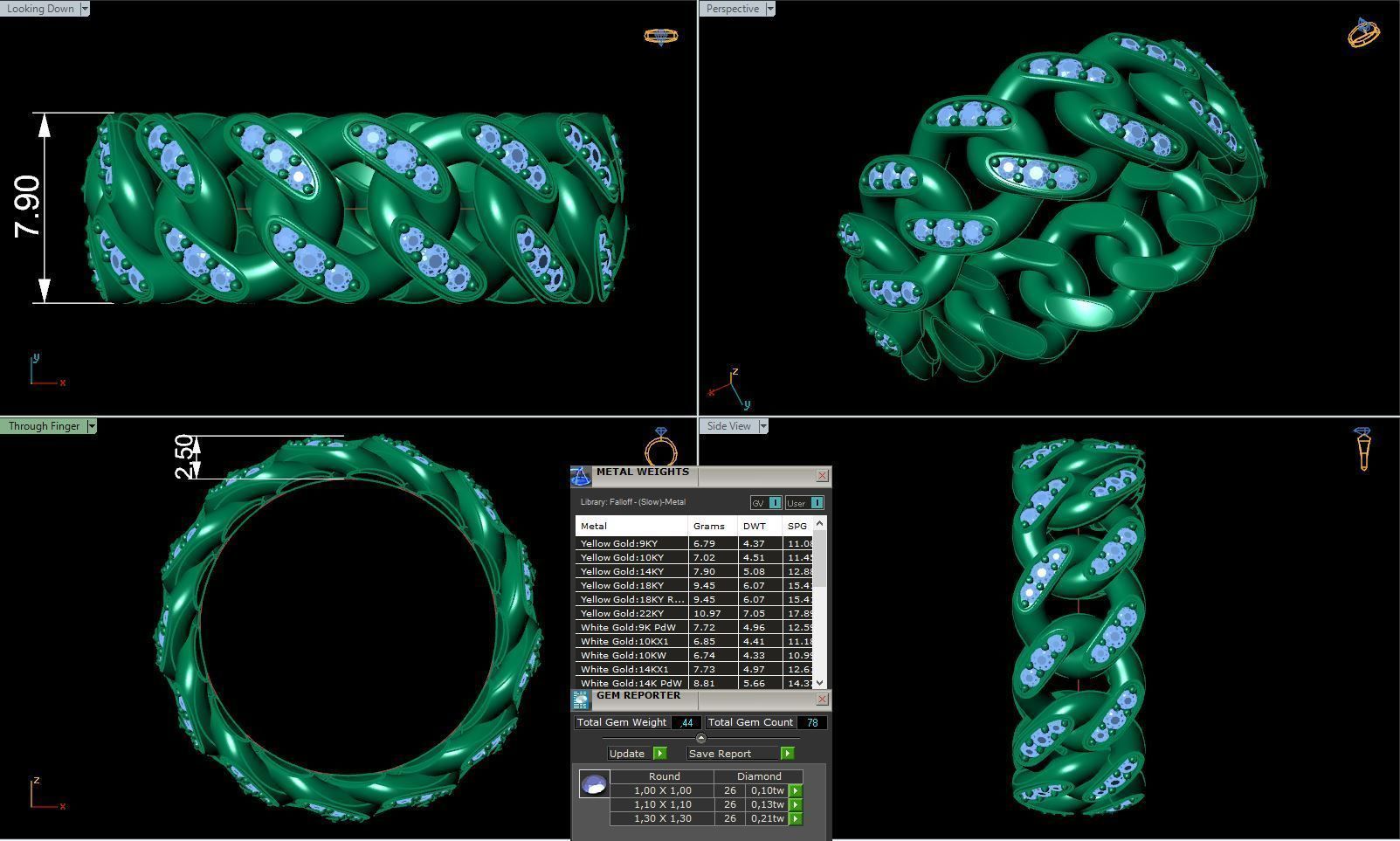Select the Perspective viewport tab

tap(732, 9)
